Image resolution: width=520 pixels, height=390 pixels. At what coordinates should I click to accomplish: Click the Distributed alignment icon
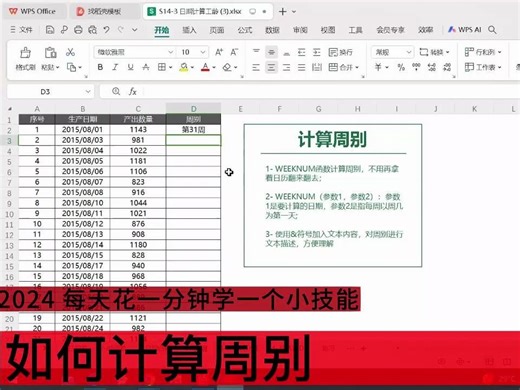click(x=317, y=68)
